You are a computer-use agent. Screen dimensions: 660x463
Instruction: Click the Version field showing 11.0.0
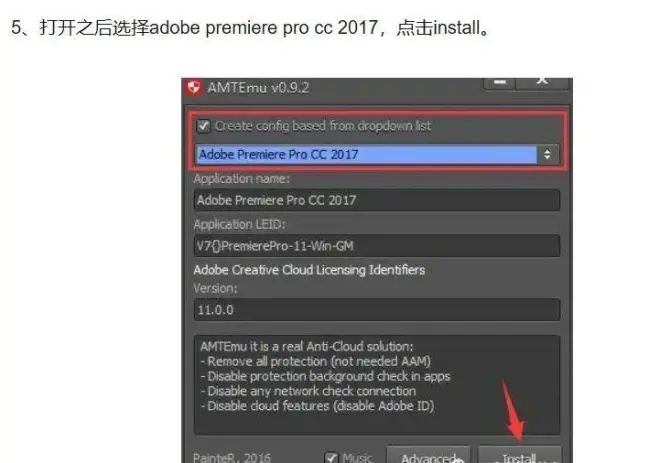pos(377,310)
